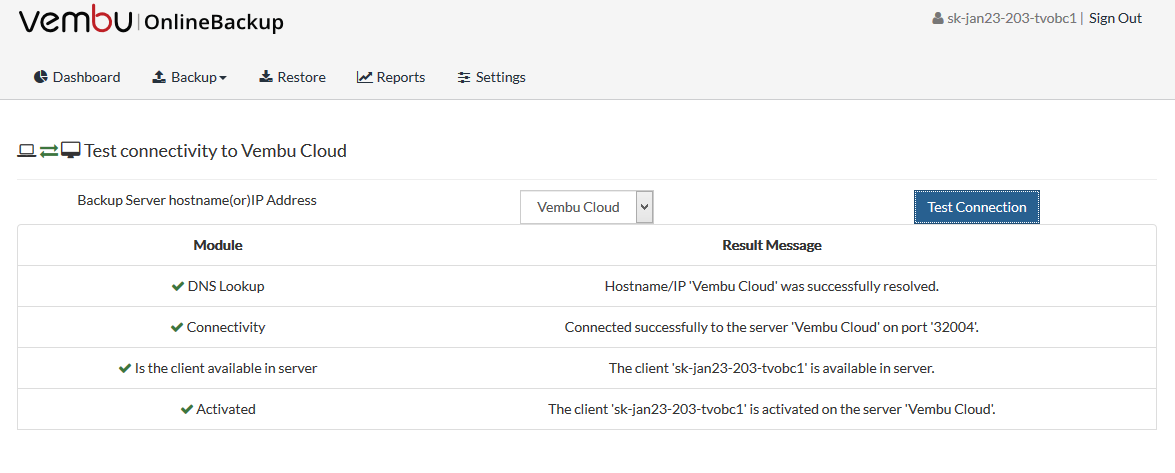Click 'Is the client available in server' cell
This screenshot has height=473, width=1175.
pyautogui.click(x=218, y=368)
